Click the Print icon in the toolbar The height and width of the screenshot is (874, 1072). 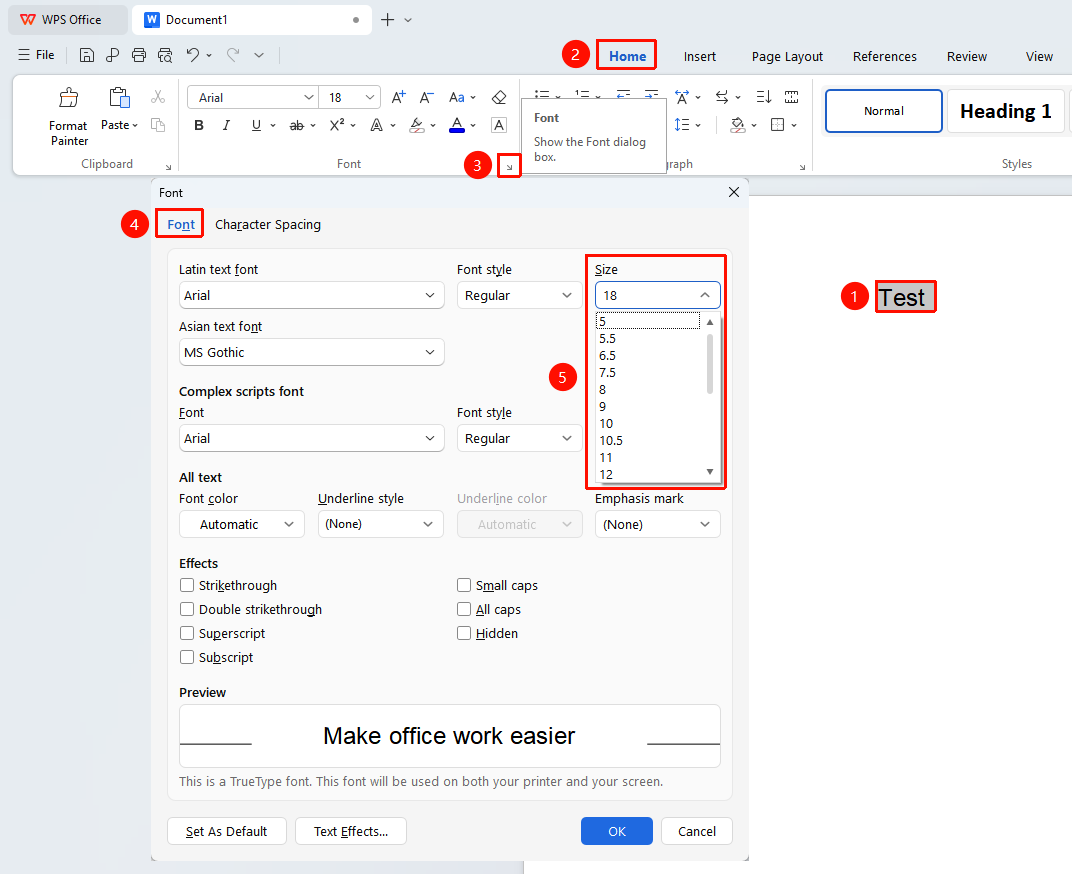[x=139, y=55]
